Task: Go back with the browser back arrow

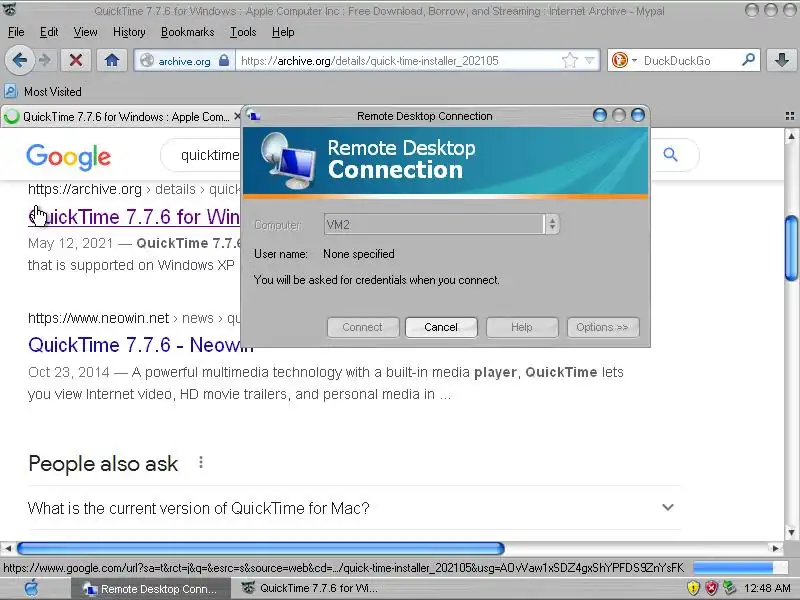Action: pos(19,60)
